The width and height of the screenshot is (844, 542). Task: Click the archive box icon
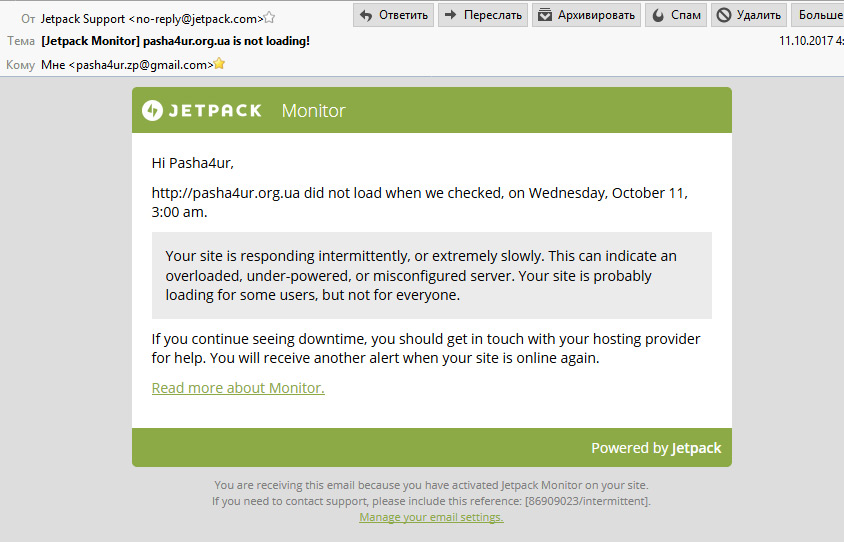pos(545,15)
